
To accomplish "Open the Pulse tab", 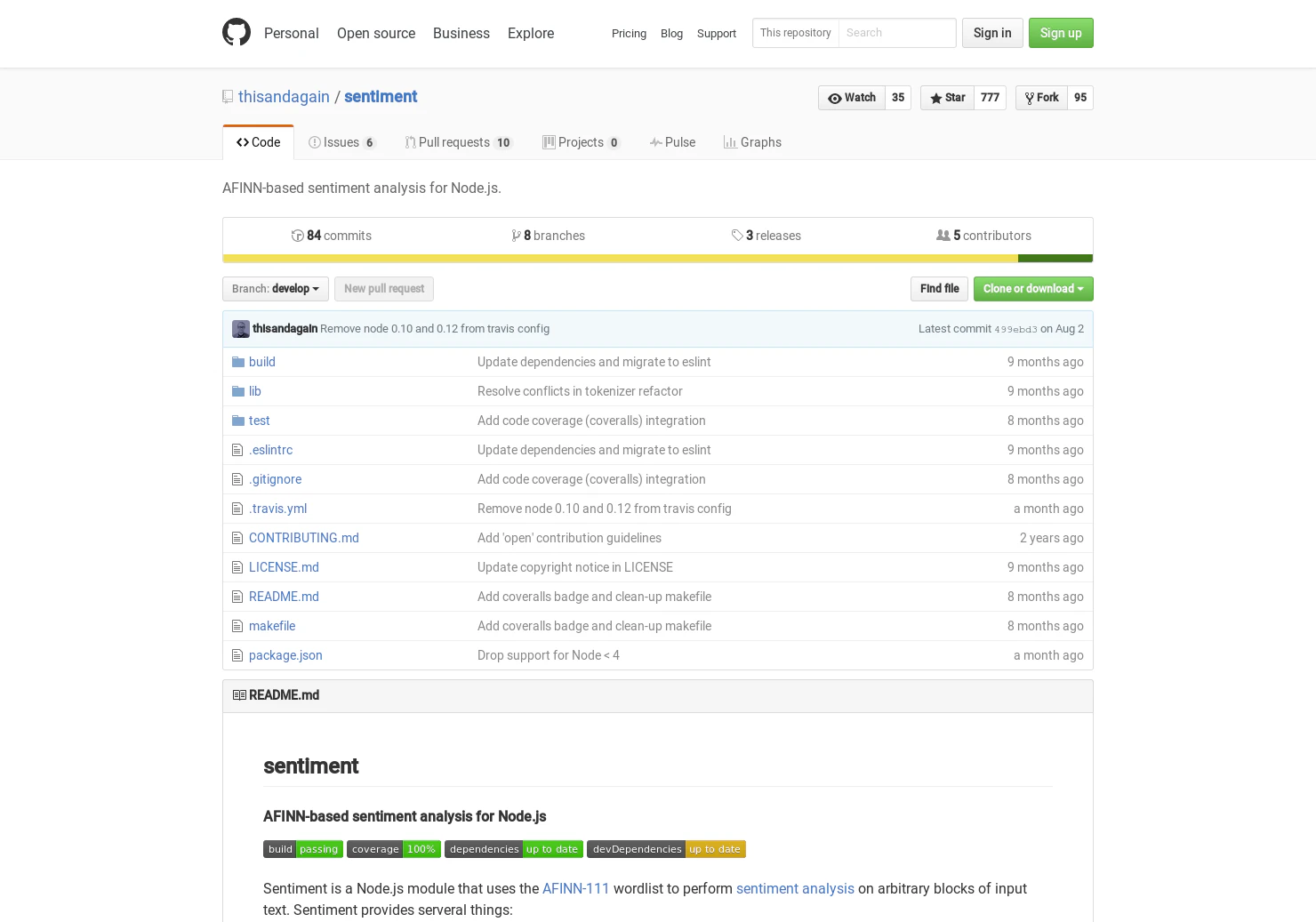I will pos(672,142).
